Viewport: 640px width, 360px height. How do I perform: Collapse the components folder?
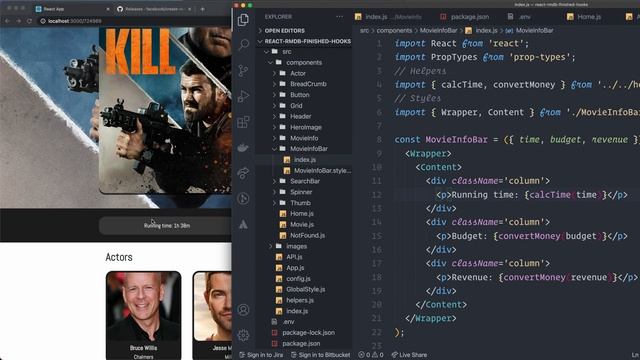pos(304,62)
